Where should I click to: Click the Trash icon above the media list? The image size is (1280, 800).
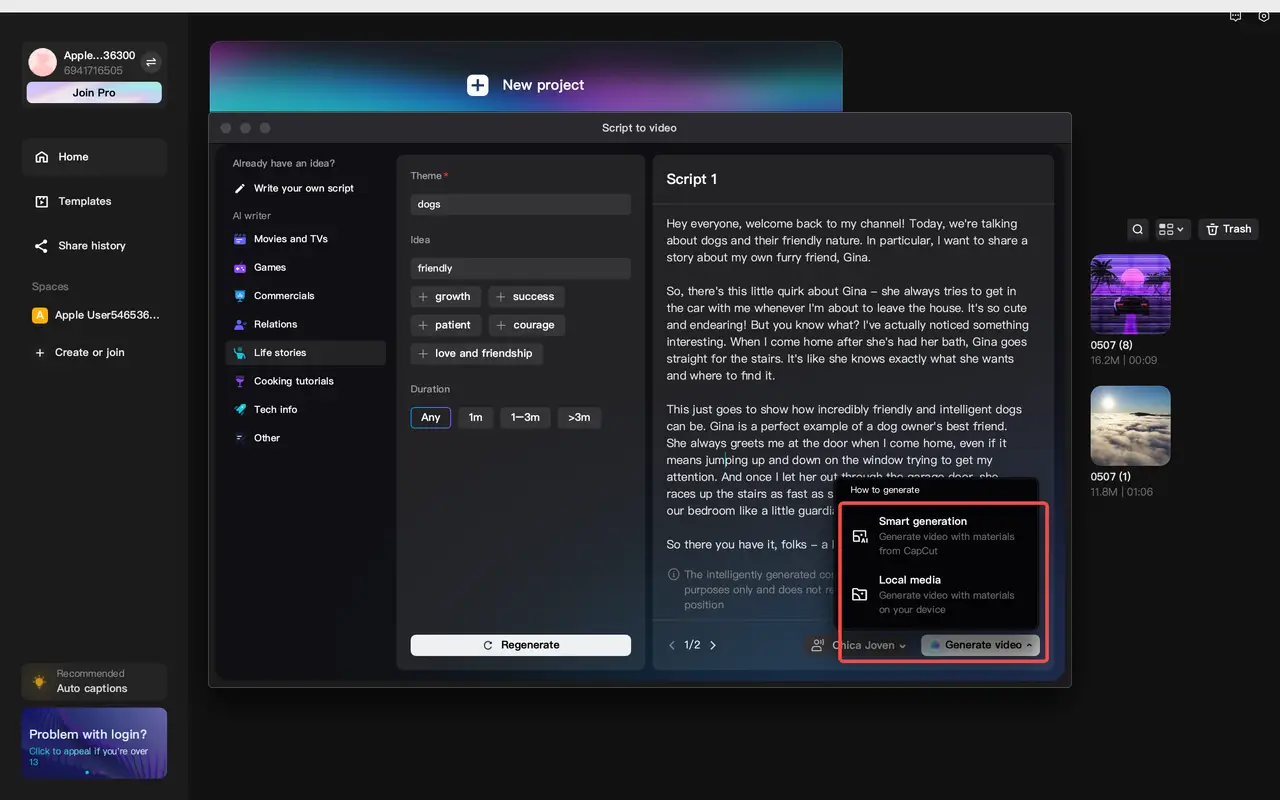(1228, 229)
